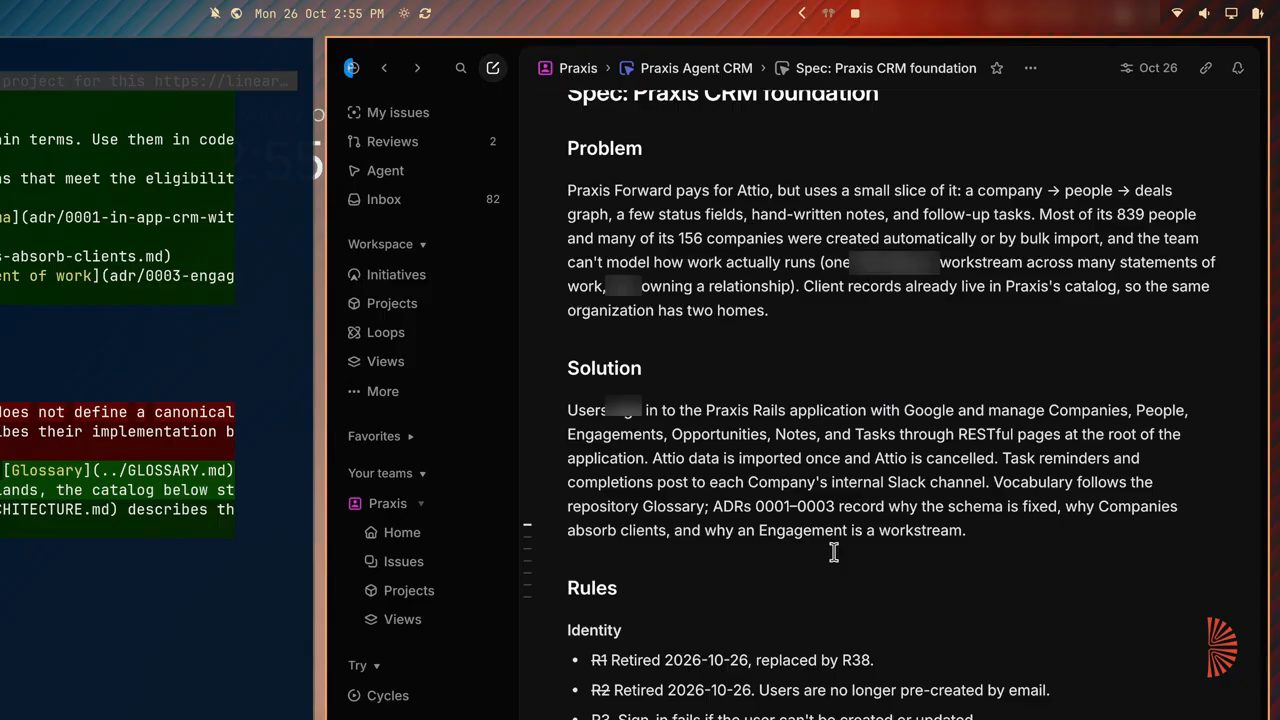Click the clock Mon 26 Oct 2:55 PM
This screenshot has width=1280, height=720.
coord(319,14)
